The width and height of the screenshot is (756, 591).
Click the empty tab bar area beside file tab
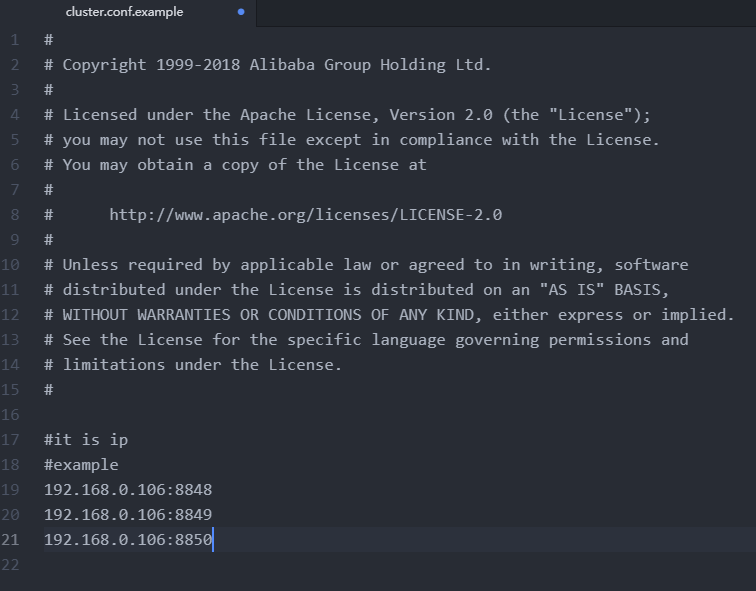tap(506, 13)
